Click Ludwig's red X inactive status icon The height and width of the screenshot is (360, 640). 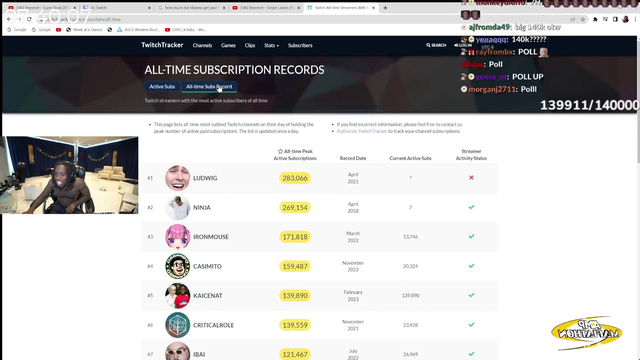pyautogui.click(x=471, y=178)
